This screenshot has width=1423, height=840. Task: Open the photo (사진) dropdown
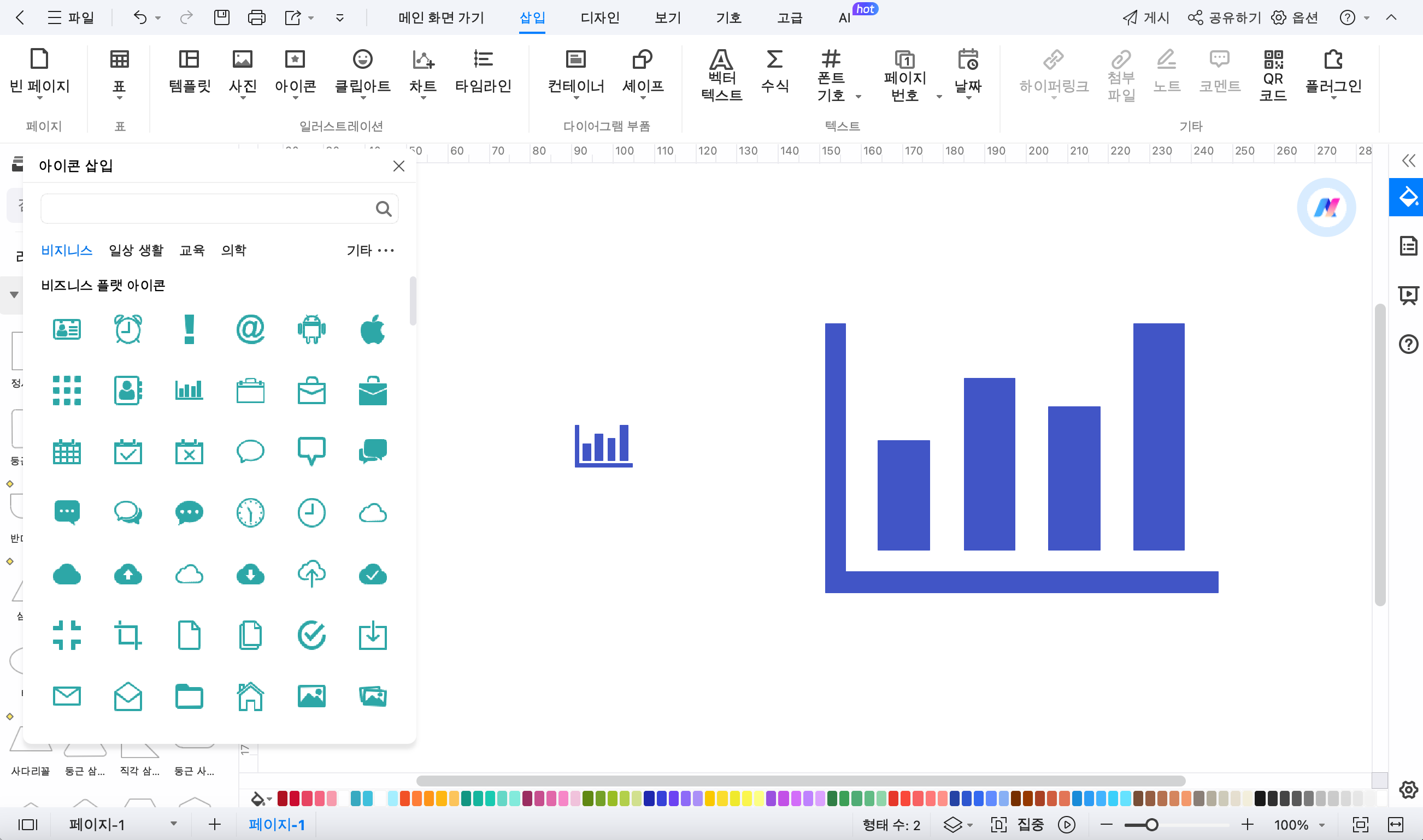[243, 98]
